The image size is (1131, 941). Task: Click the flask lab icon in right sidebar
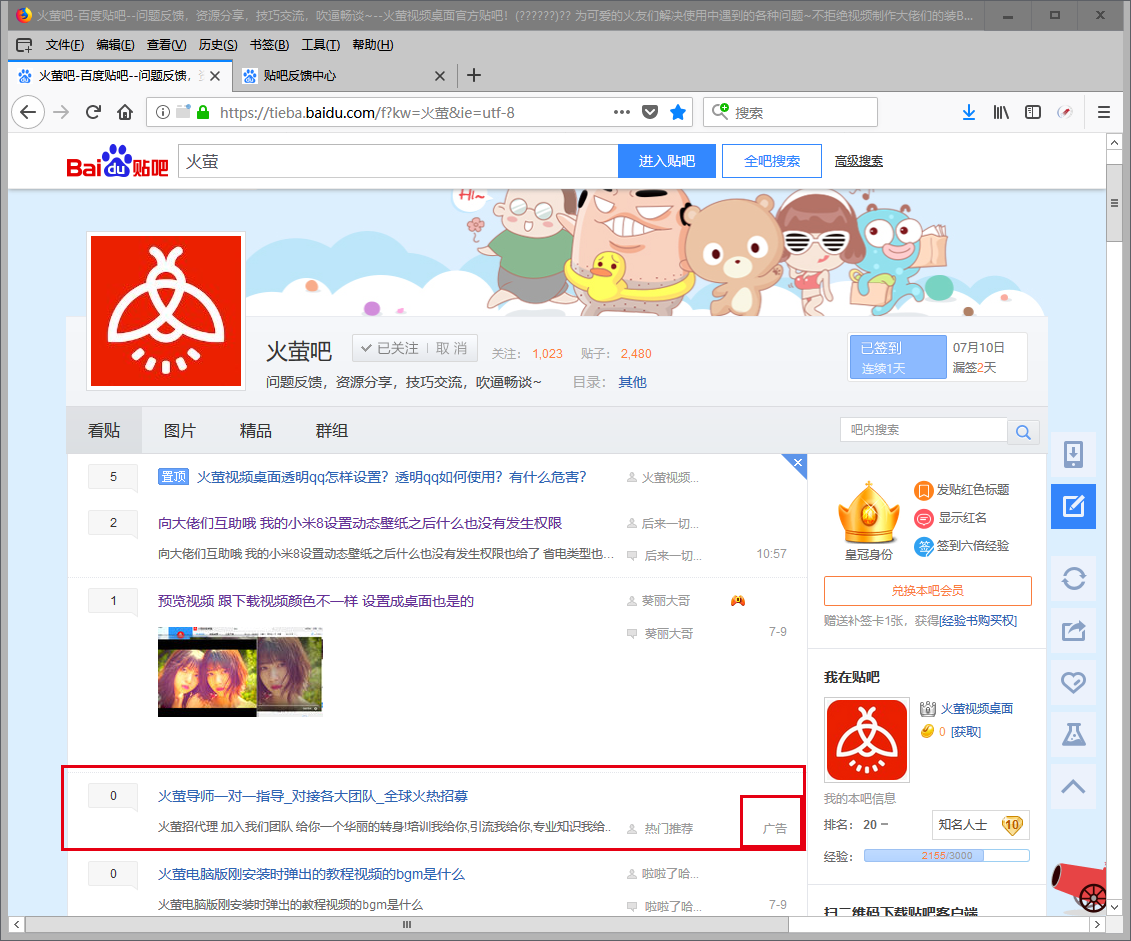1073,734
